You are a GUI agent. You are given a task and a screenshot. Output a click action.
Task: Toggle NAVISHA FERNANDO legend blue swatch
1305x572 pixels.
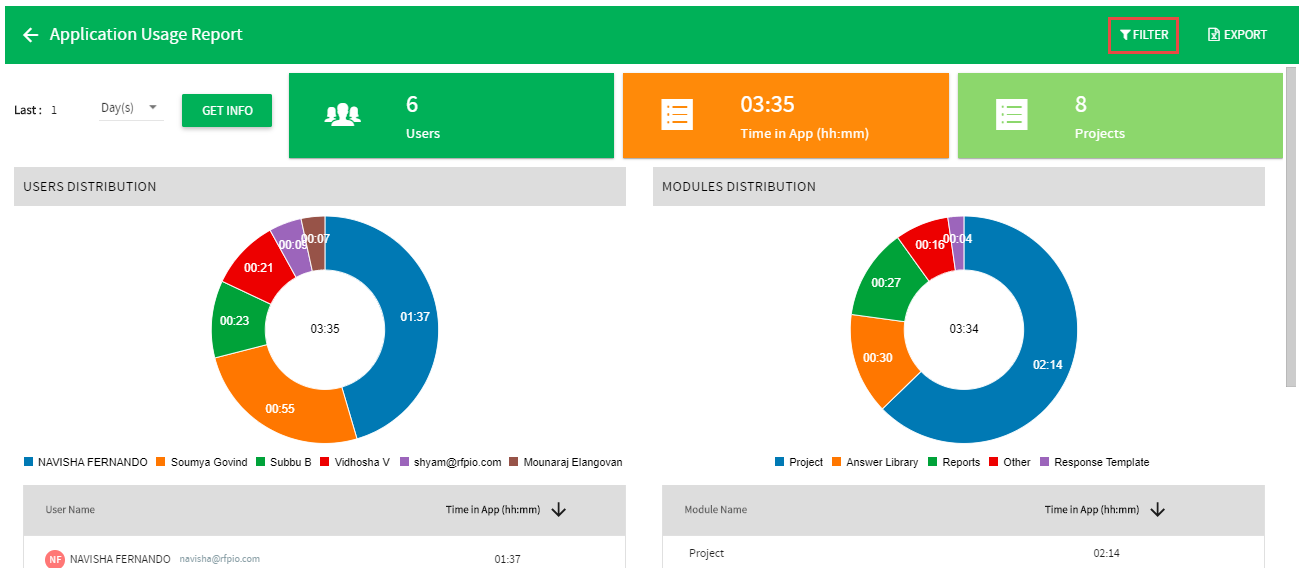pos(29,462)
